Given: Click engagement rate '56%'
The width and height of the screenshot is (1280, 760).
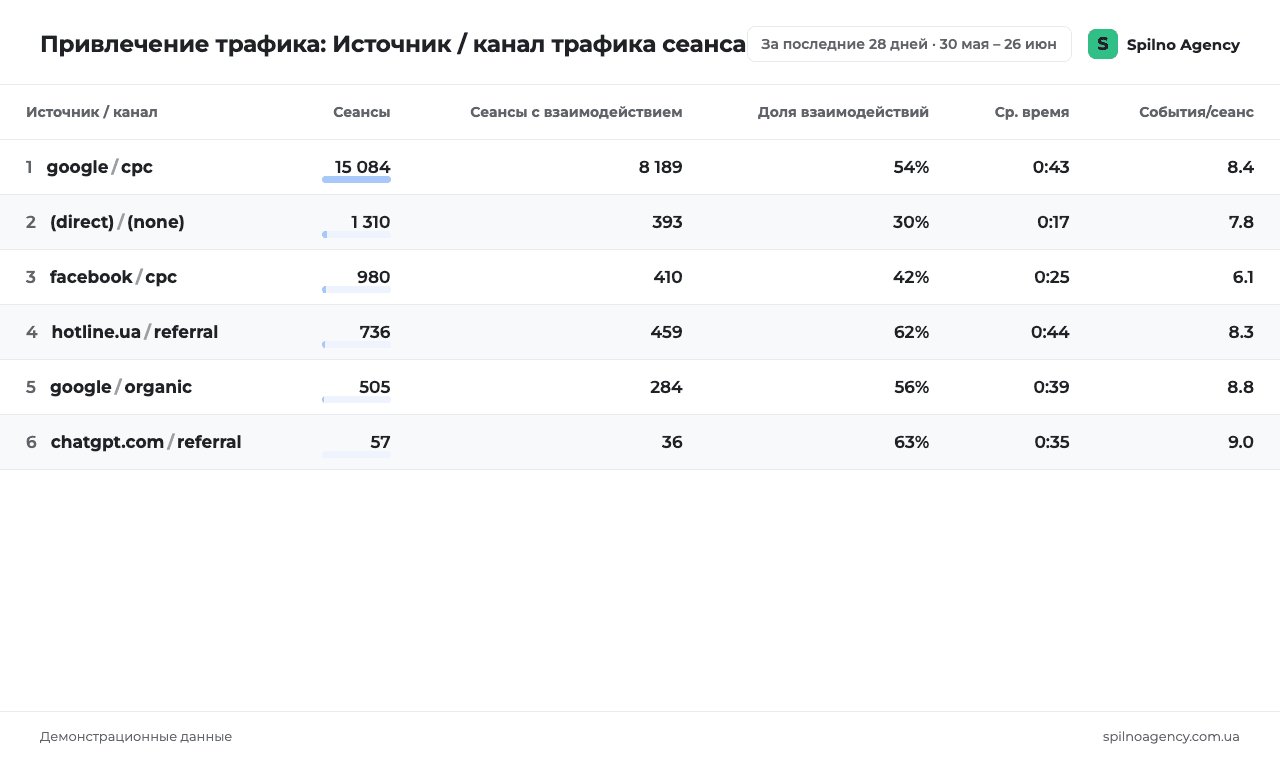Looking at the screenshot, I should click(911, 387).
